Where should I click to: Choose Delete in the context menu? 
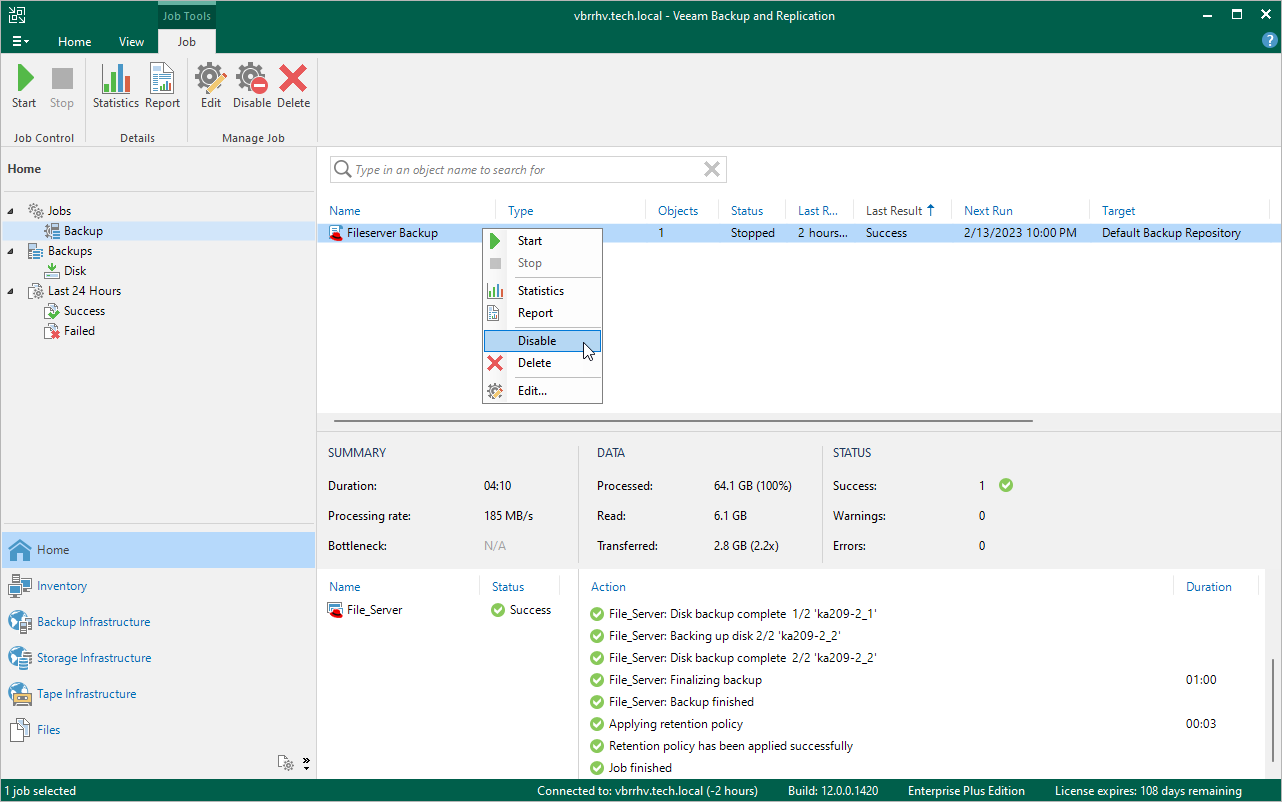tap(543, 363)
